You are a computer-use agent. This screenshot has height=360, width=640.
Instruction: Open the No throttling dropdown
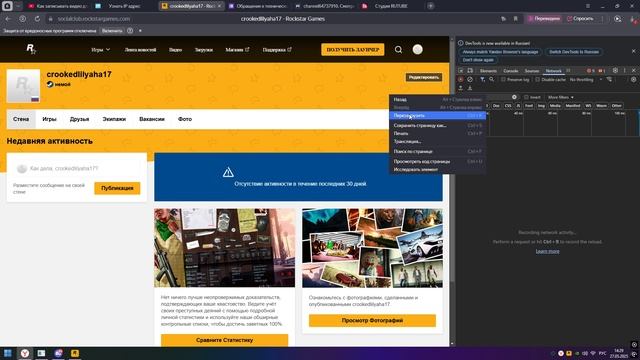586,80
